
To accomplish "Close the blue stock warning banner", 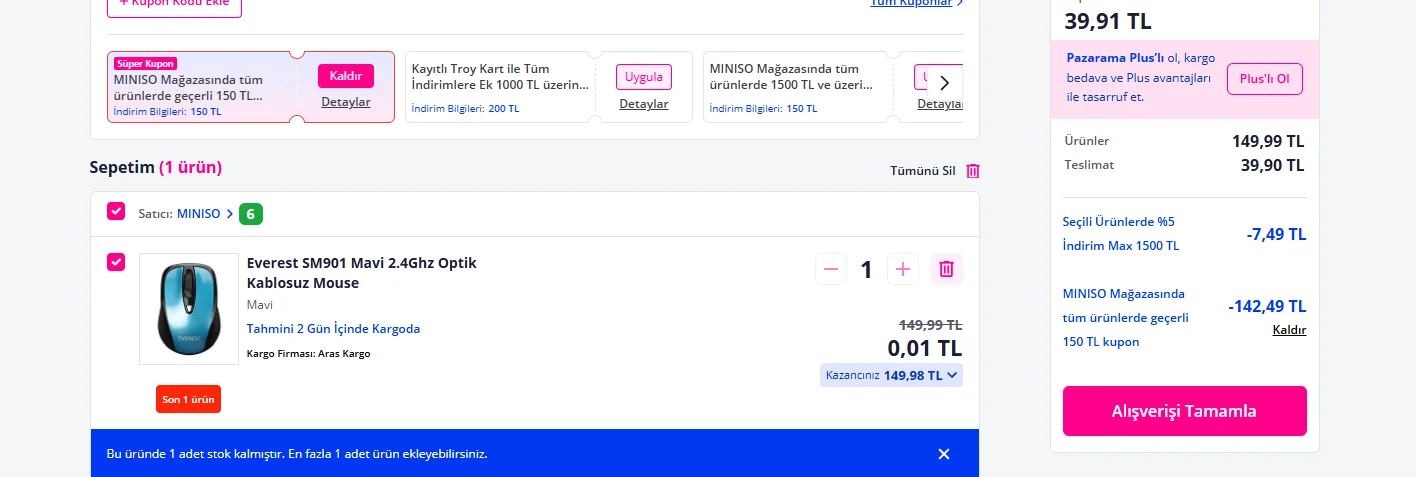I will 944,454.
